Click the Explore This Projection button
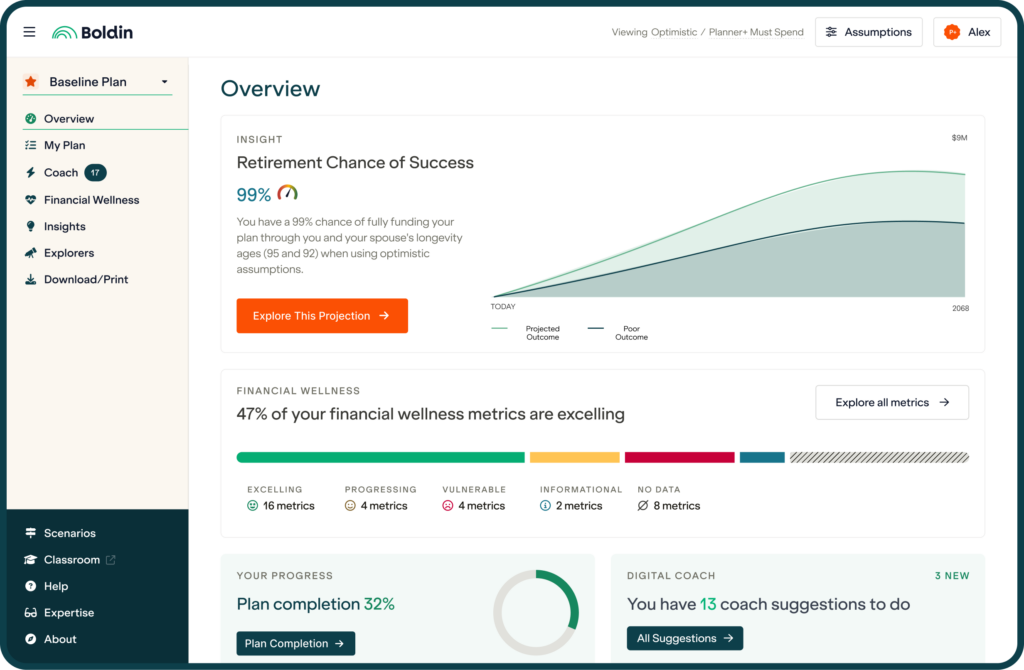 coord(322,316)
